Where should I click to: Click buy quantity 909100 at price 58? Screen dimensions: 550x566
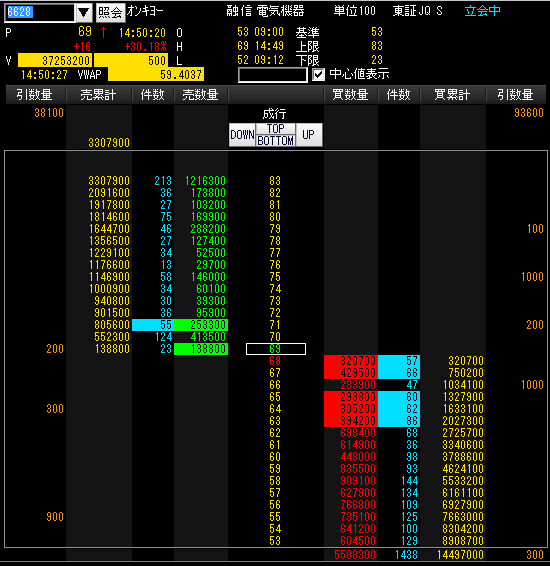click(358, 481)
